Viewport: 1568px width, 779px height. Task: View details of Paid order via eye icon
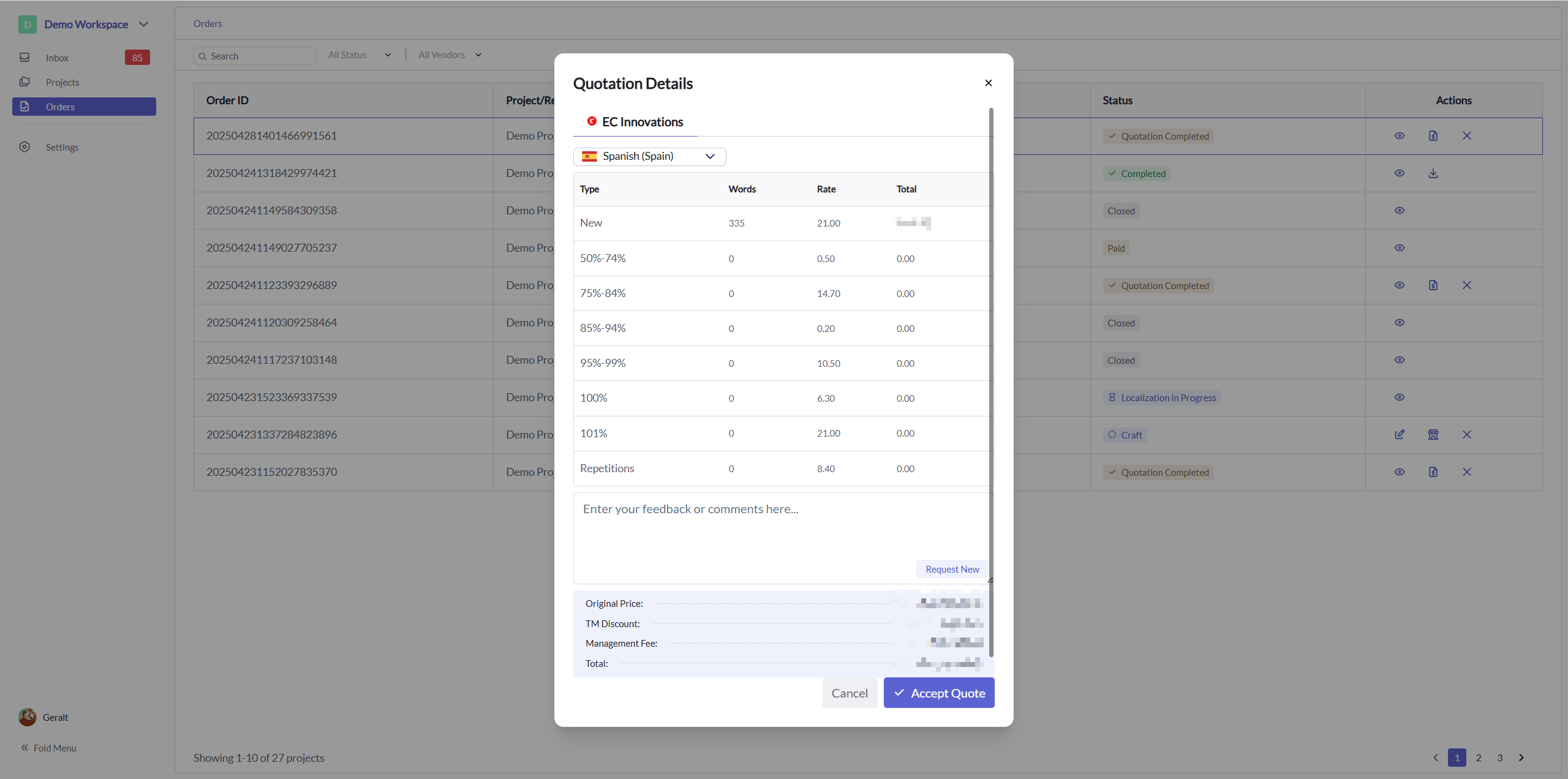(x=1399, y=248)
